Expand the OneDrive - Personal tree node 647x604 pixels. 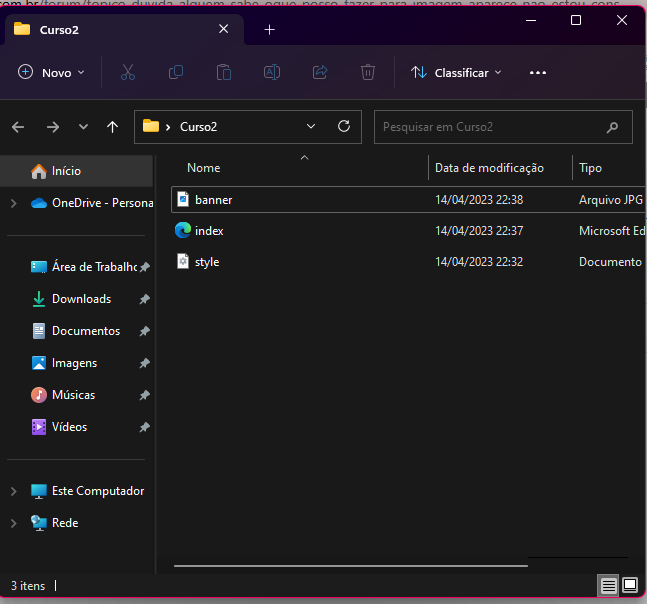pos(13,203)
